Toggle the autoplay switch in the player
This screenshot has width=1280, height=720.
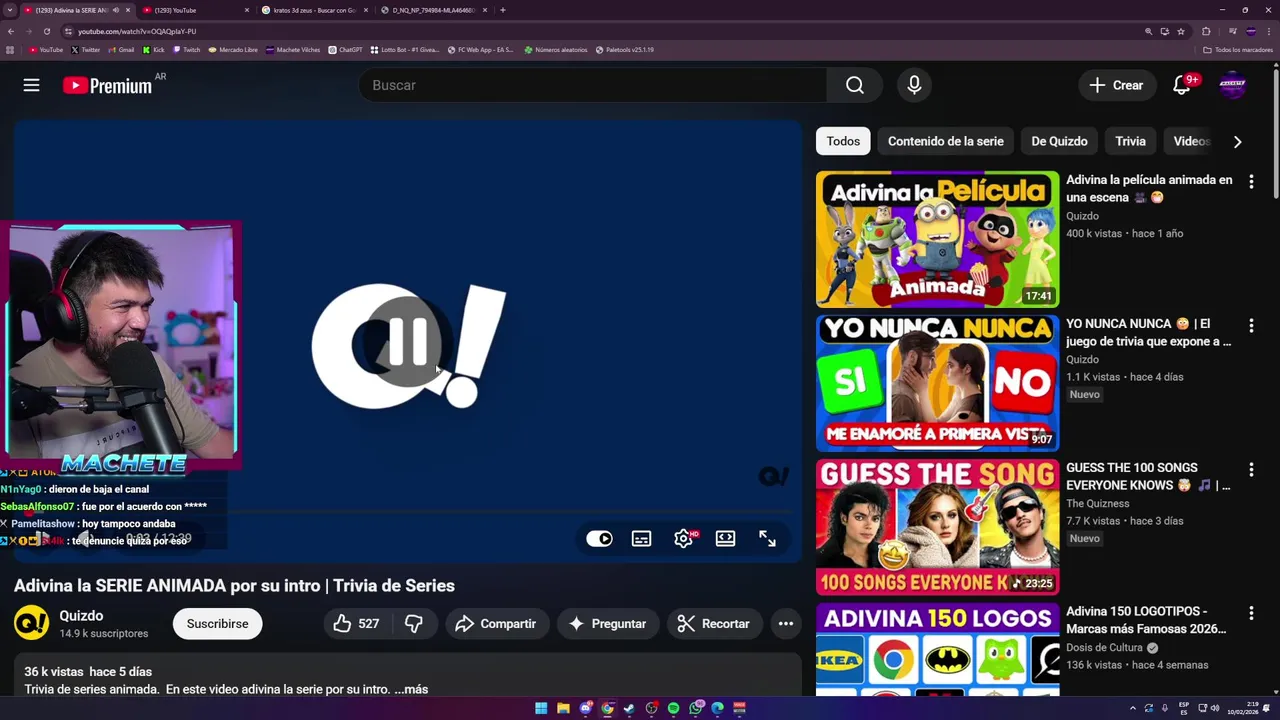coord(600,539)
